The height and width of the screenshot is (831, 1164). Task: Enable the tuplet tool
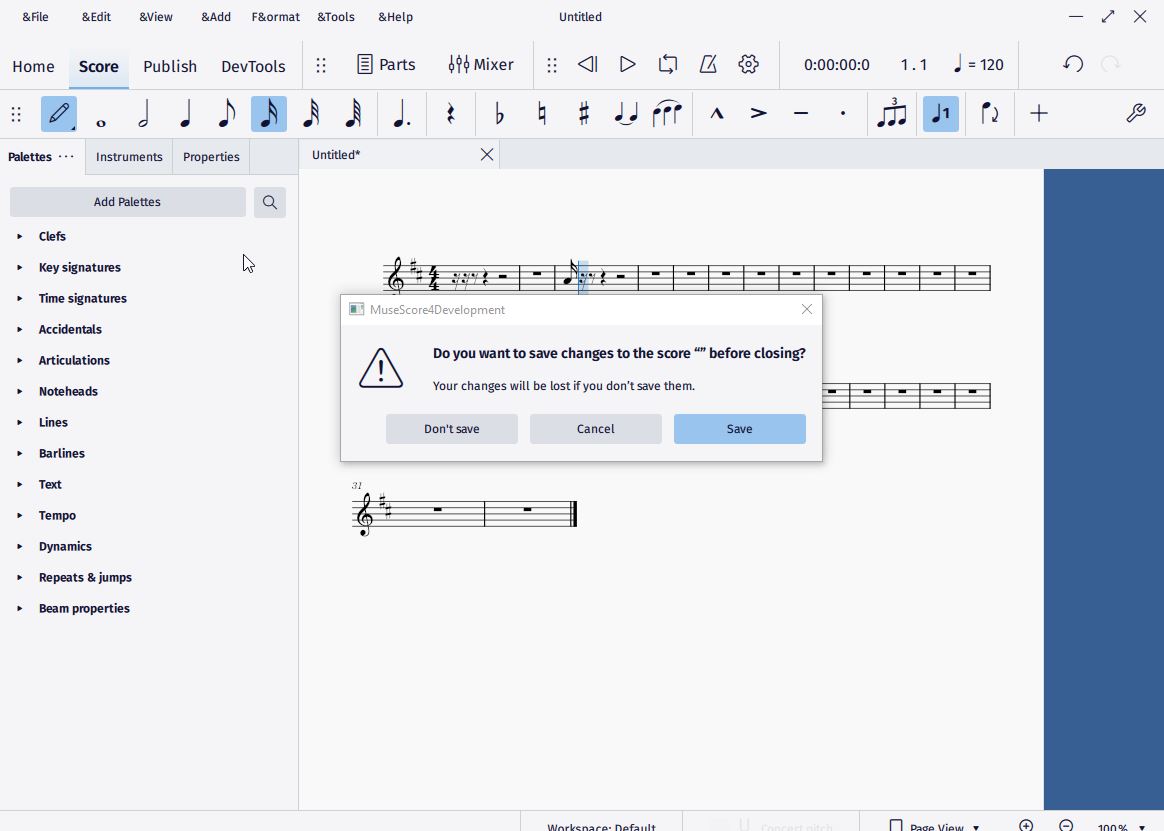coord(891,113)
